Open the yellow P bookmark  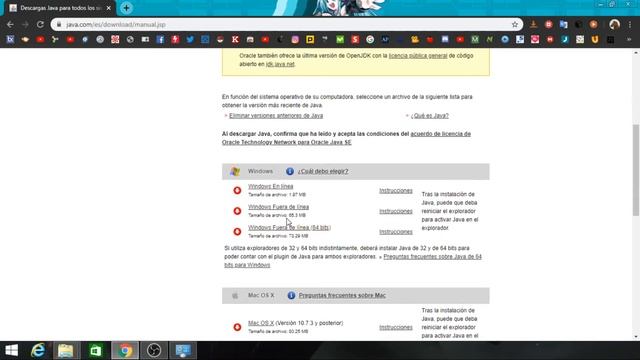310,40
